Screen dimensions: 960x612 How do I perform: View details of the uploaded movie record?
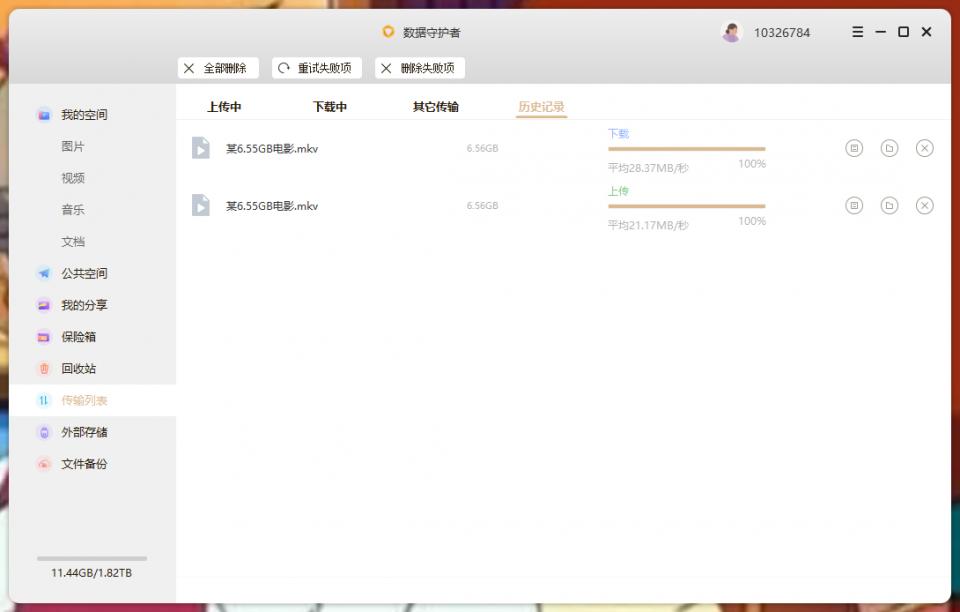click(854, 205)
